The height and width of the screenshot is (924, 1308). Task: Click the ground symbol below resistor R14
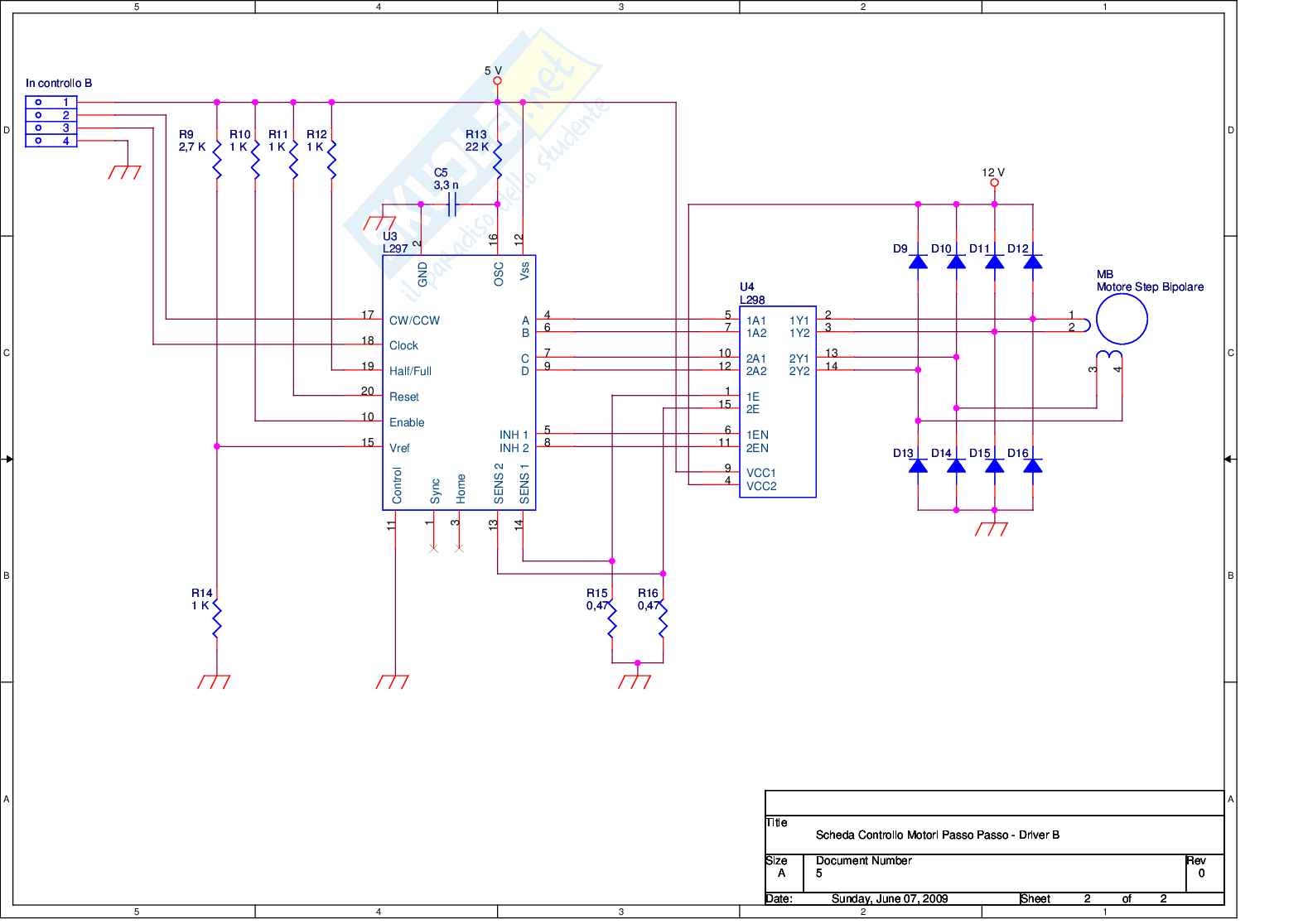coord(215,681)
